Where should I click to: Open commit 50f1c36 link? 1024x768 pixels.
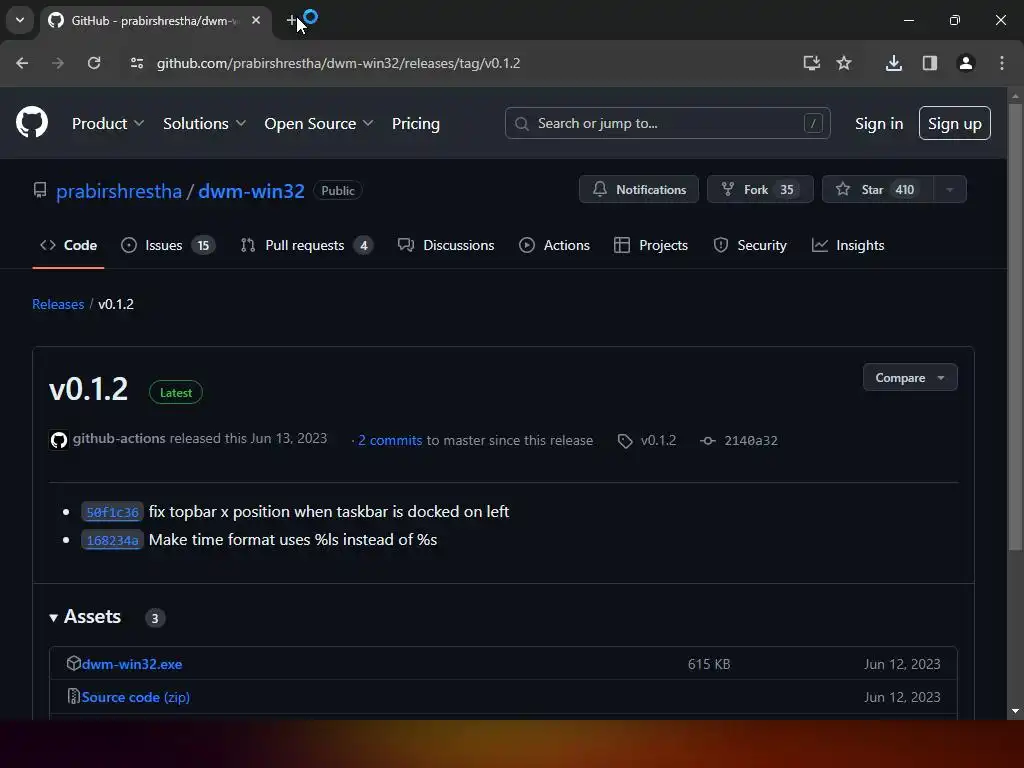point(112,512)
